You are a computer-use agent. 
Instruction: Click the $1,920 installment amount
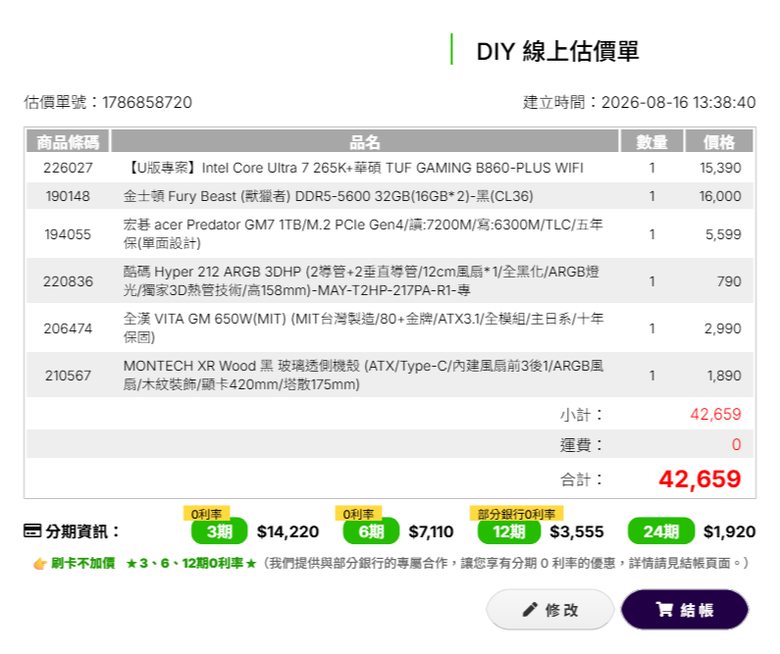729,532
